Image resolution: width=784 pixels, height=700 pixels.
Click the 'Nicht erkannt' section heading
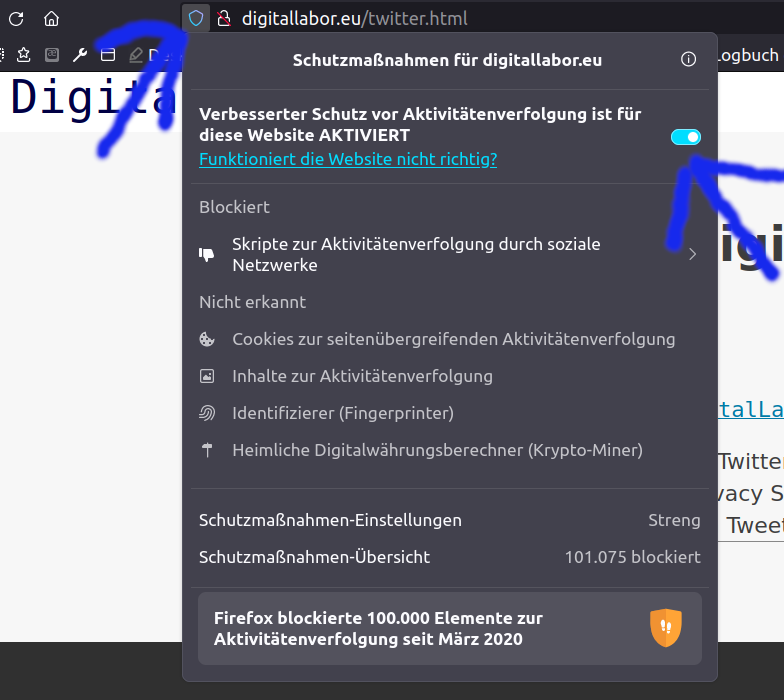point(252,302)
